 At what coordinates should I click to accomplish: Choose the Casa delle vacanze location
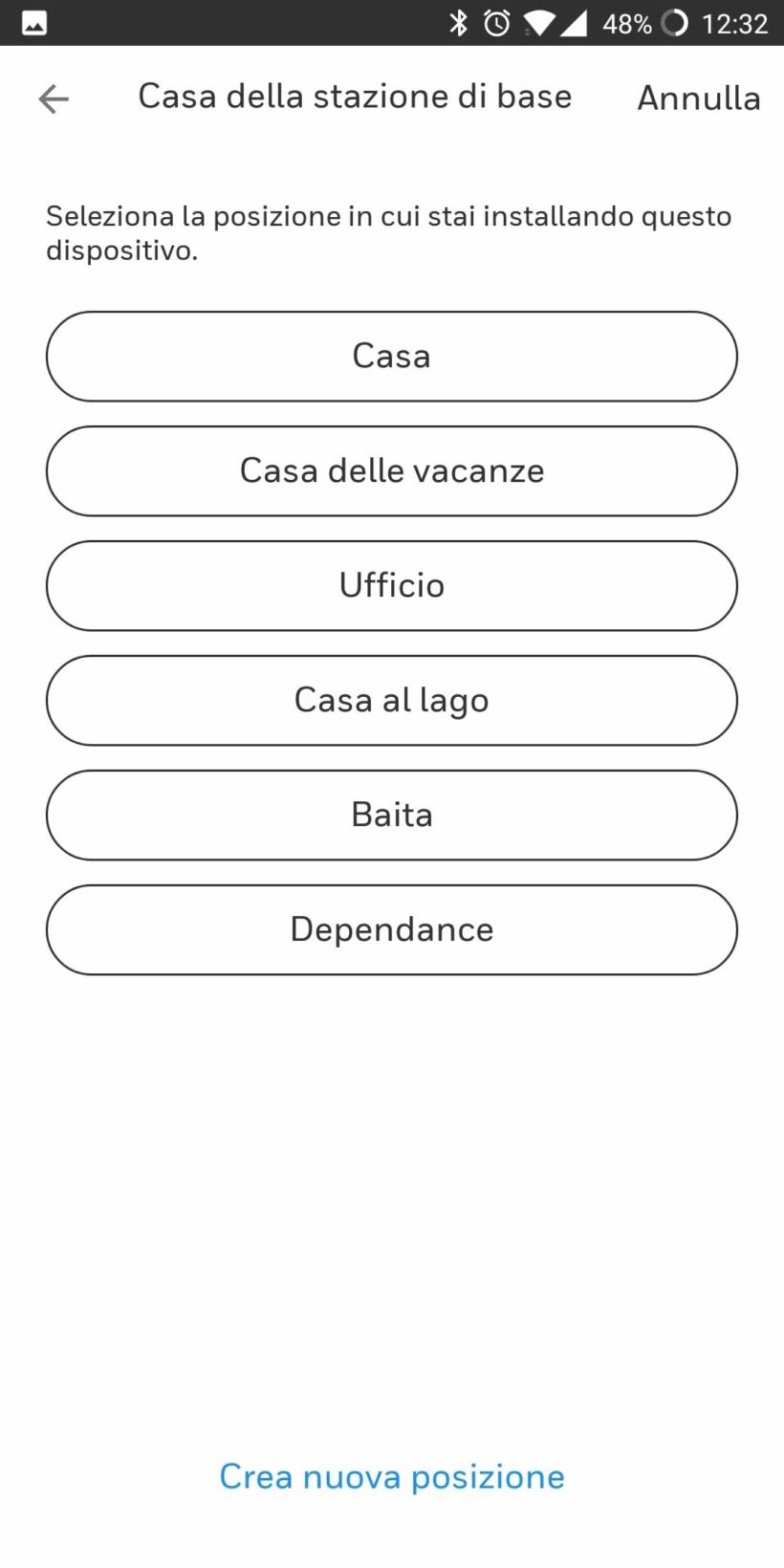coord(392,470)
